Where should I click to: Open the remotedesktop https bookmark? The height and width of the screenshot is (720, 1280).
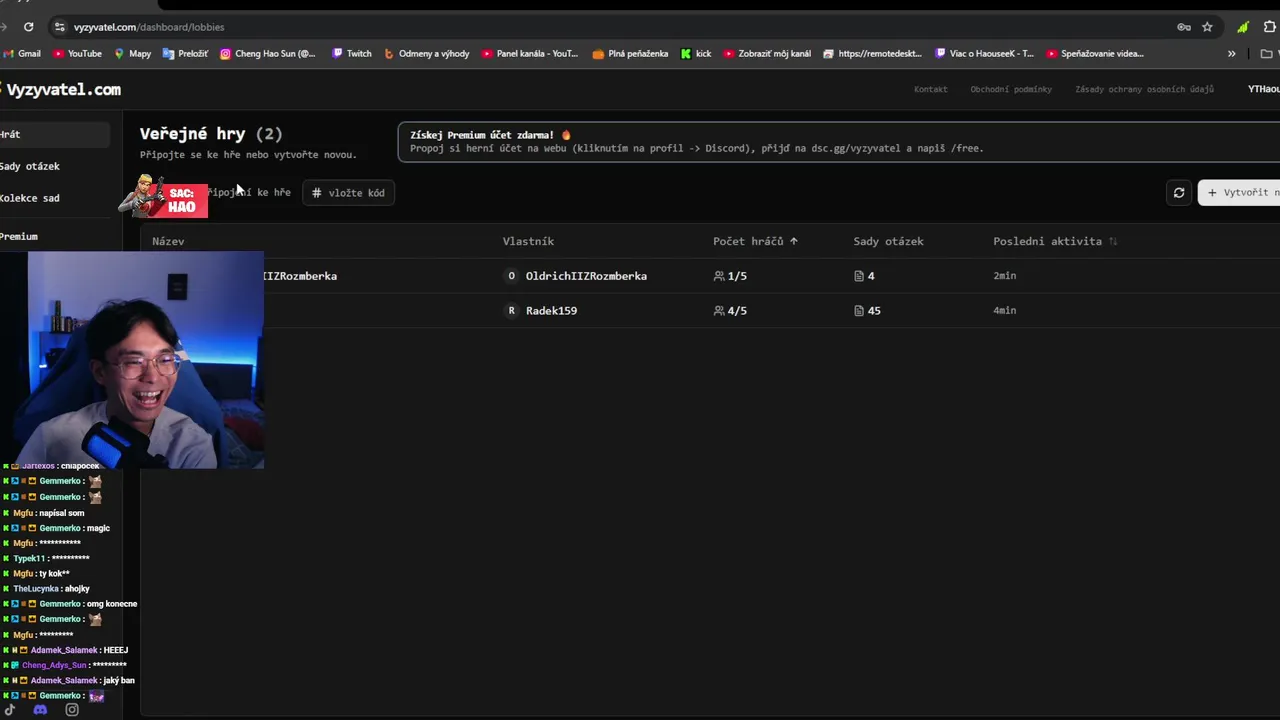pyautogui.click(x=873, y=54)
